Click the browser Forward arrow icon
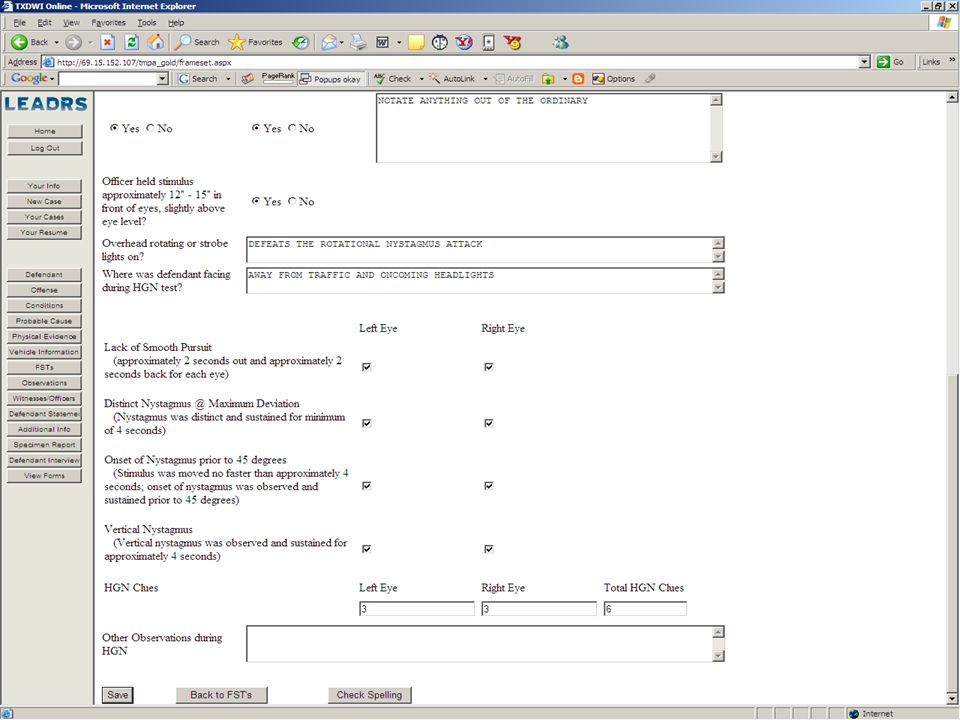Screen dimensions: 960x720 click(73, 42)
